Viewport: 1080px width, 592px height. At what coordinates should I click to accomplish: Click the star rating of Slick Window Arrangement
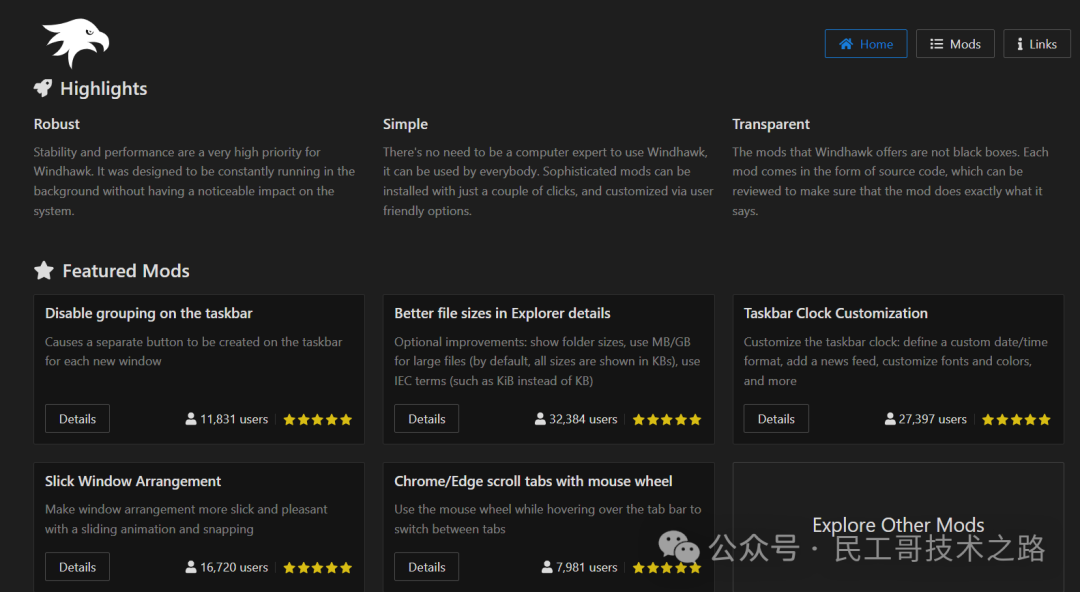click(x=317, y=568)
